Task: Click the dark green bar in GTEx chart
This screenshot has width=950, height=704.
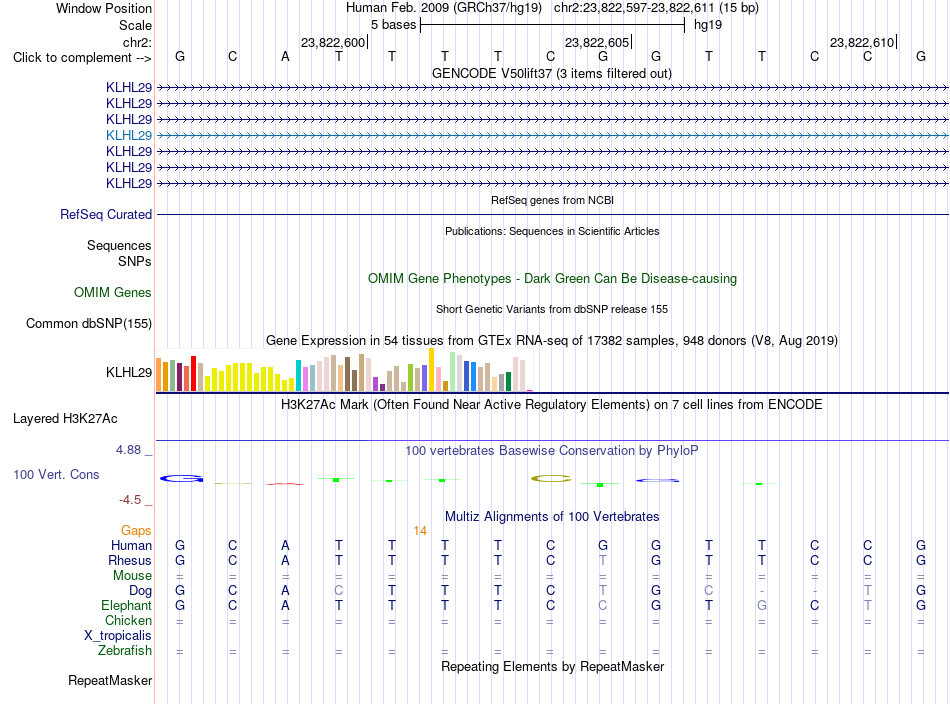Action: (x=508, y=381)
